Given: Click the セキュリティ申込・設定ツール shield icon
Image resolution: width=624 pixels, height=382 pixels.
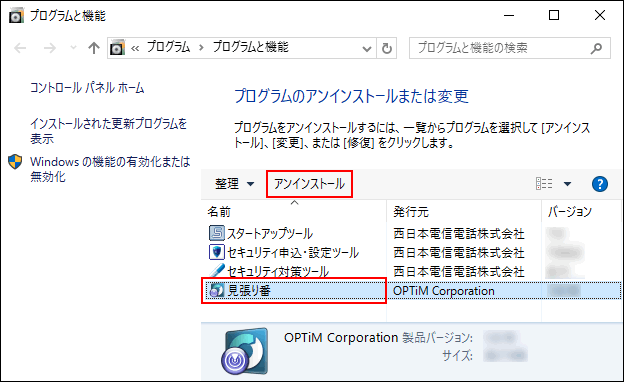Looking at the screenshot, I should [x=217, y=252].
